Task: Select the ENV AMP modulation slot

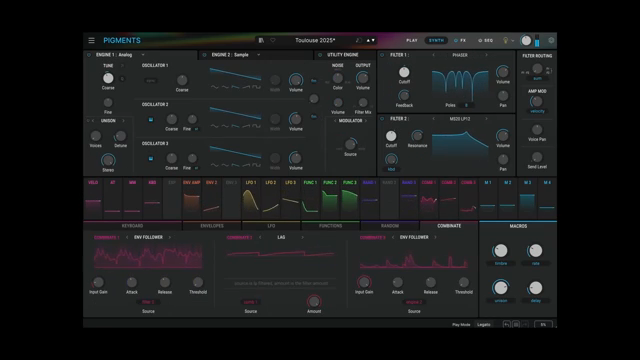Action: pyautogui.click(x=191, y=199)
